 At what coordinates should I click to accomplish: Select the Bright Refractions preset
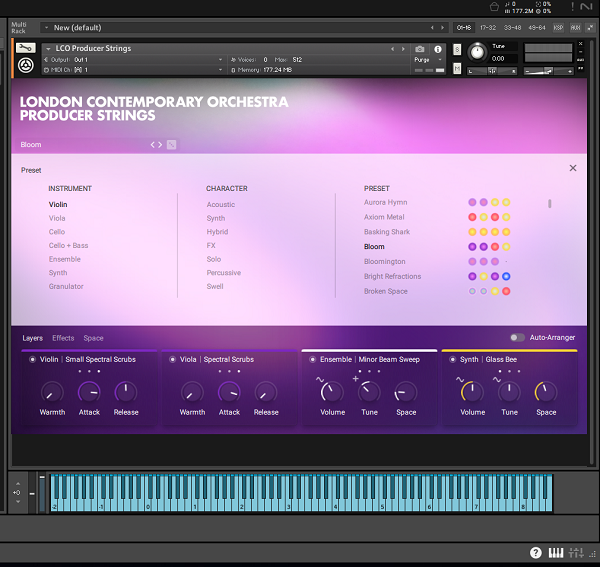pos(392,276)
